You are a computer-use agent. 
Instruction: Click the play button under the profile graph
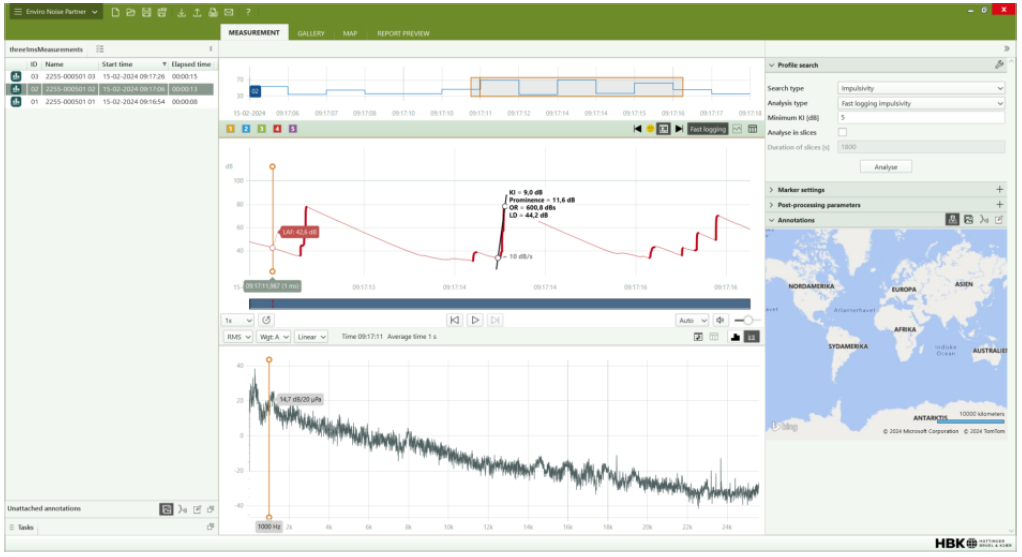[475, 320]
